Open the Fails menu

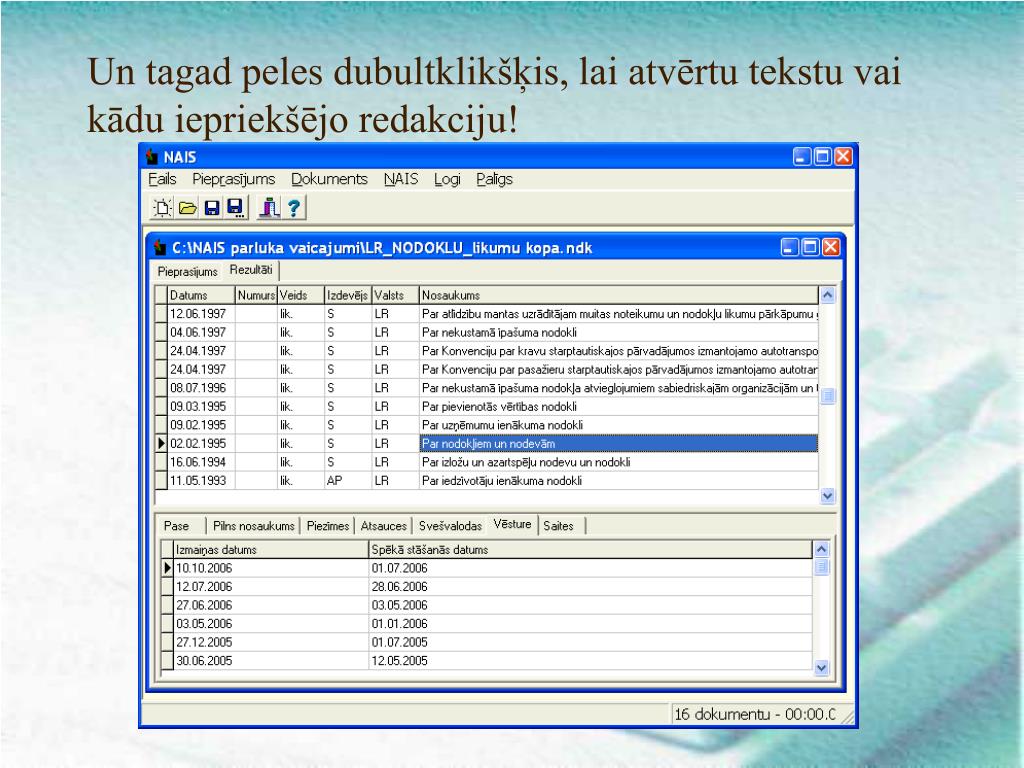point(162,179)
